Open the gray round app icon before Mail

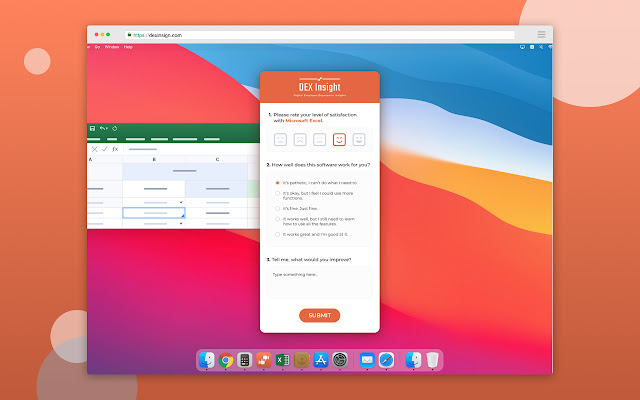tap(340, 360)
